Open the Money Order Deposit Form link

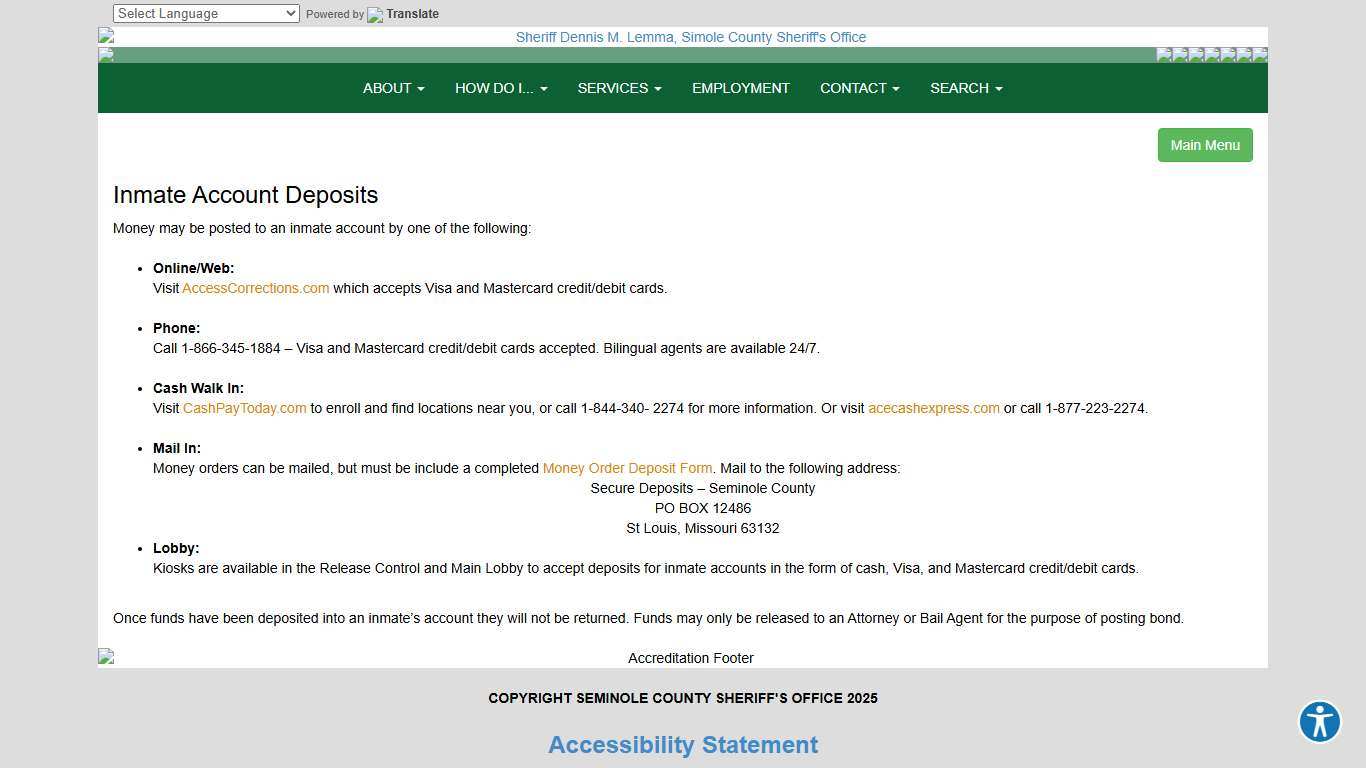627,468
